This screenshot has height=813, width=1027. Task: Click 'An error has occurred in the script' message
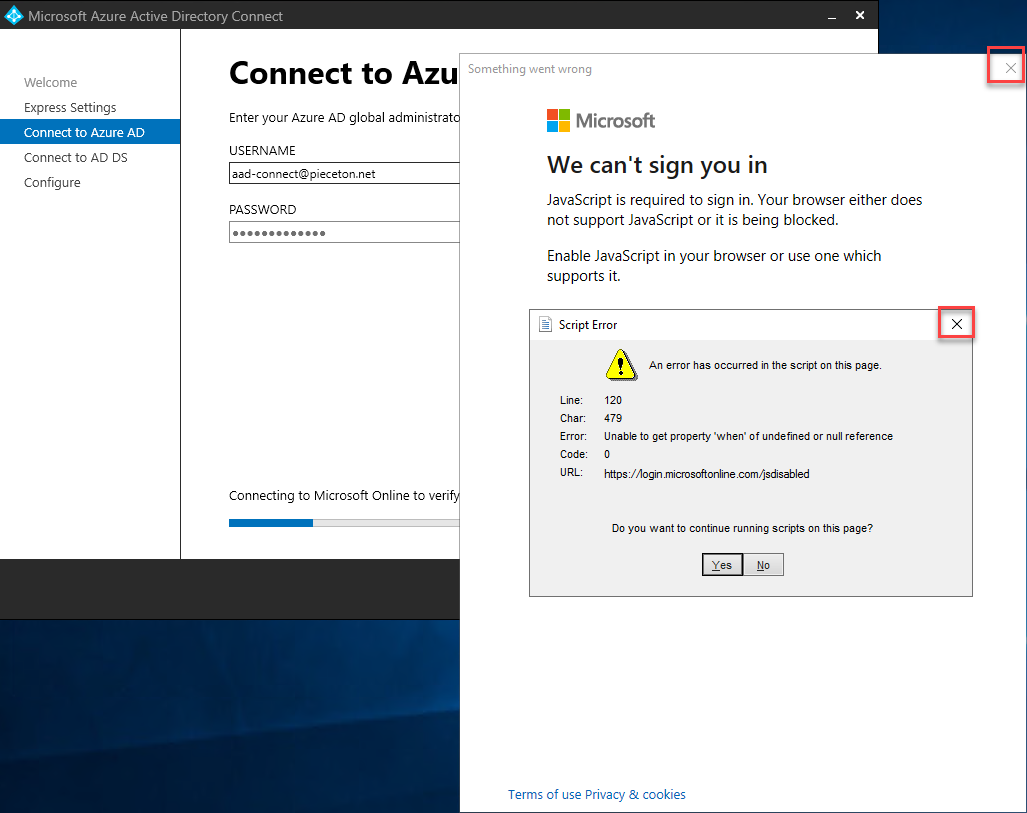click(x=765, y=365)
